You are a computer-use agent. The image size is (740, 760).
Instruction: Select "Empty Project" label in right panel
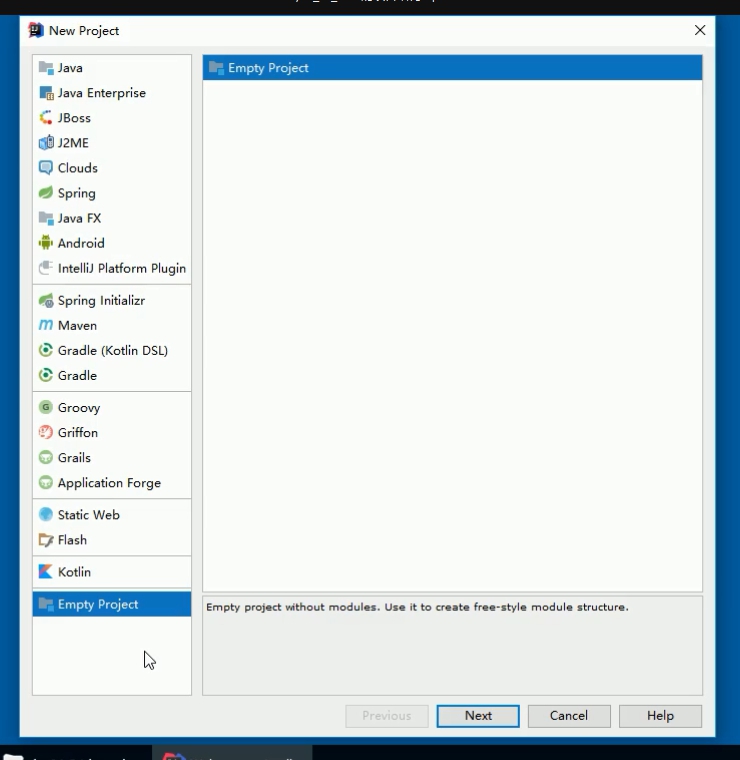pyautogui.click(x=268, y=68)
